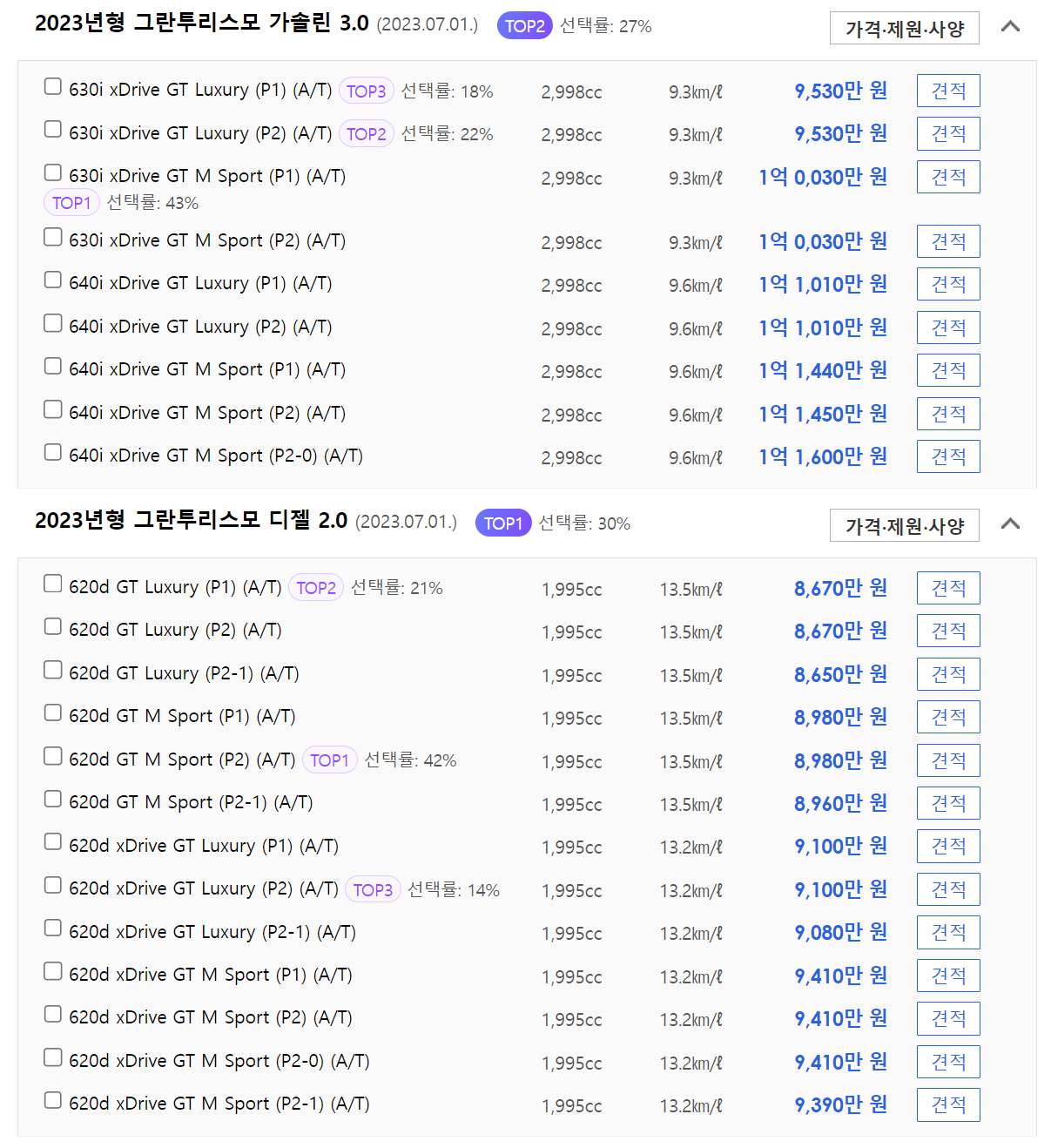Screen dimensions: 1051x1148
Task: Click the 8,650만 원 price
Action: (840, 674)
